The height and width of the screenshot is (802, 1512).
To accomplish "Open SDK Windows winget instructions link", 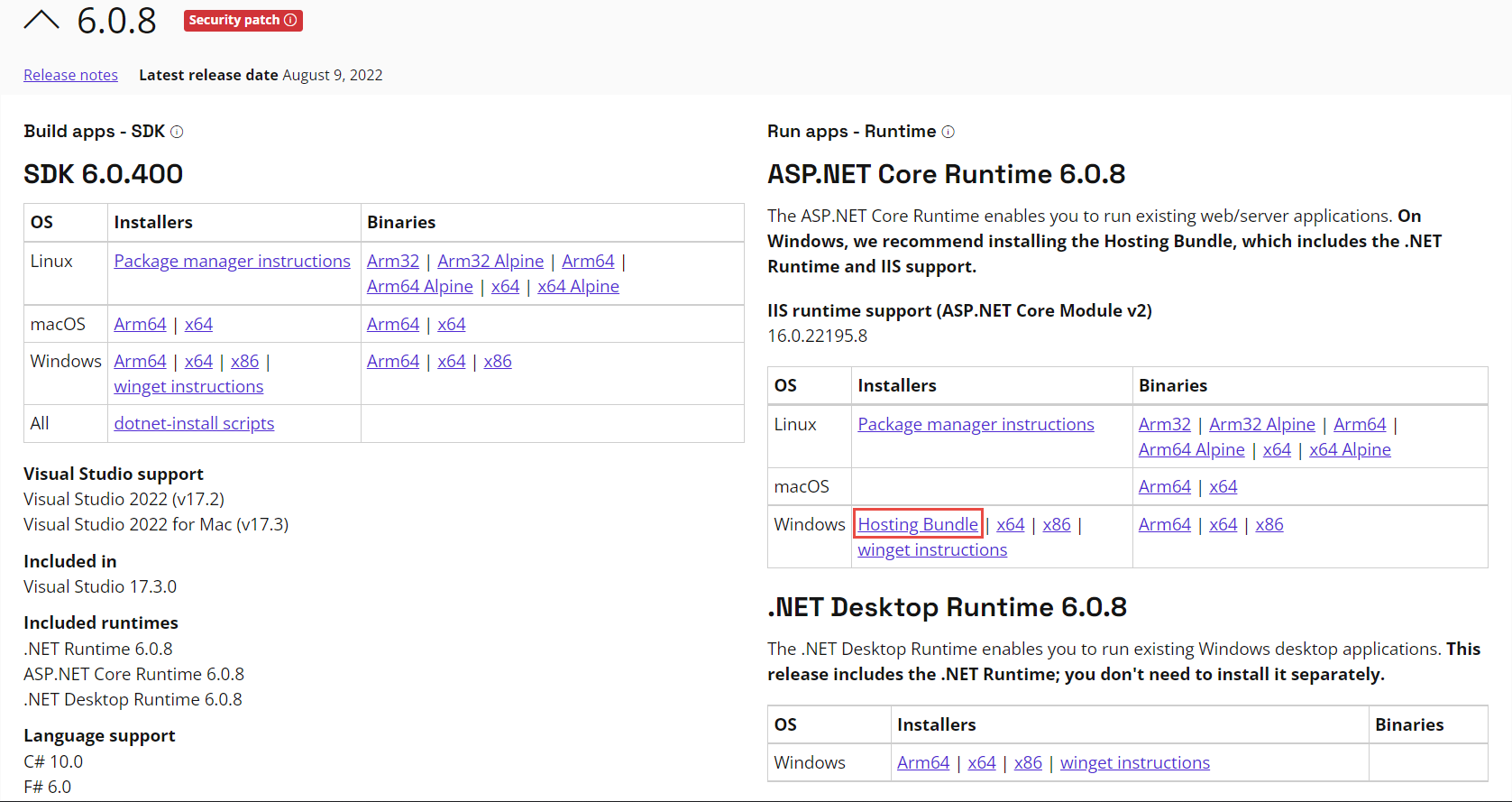I will point(188,386).
